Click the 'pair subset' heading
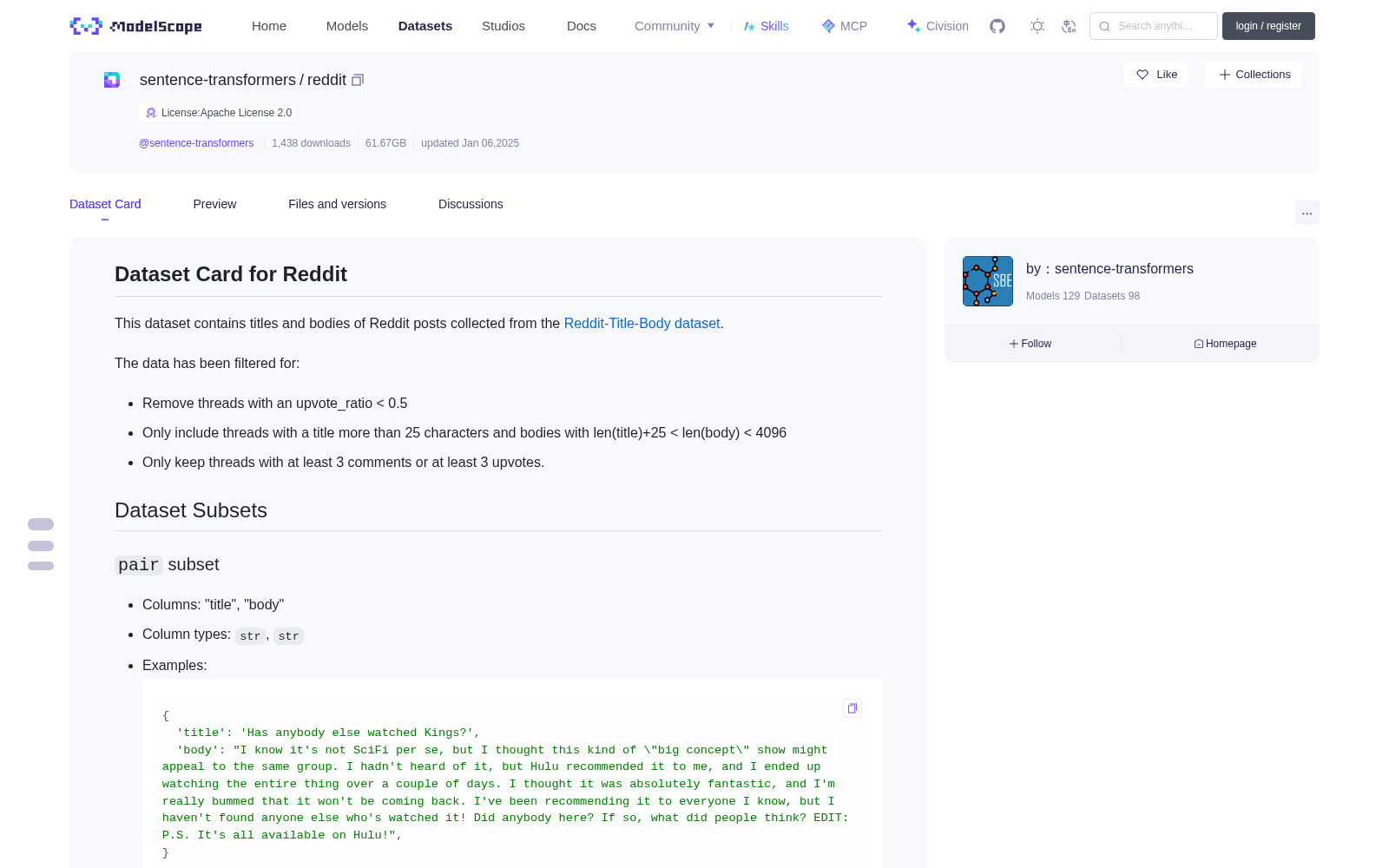 click(167, 565)
